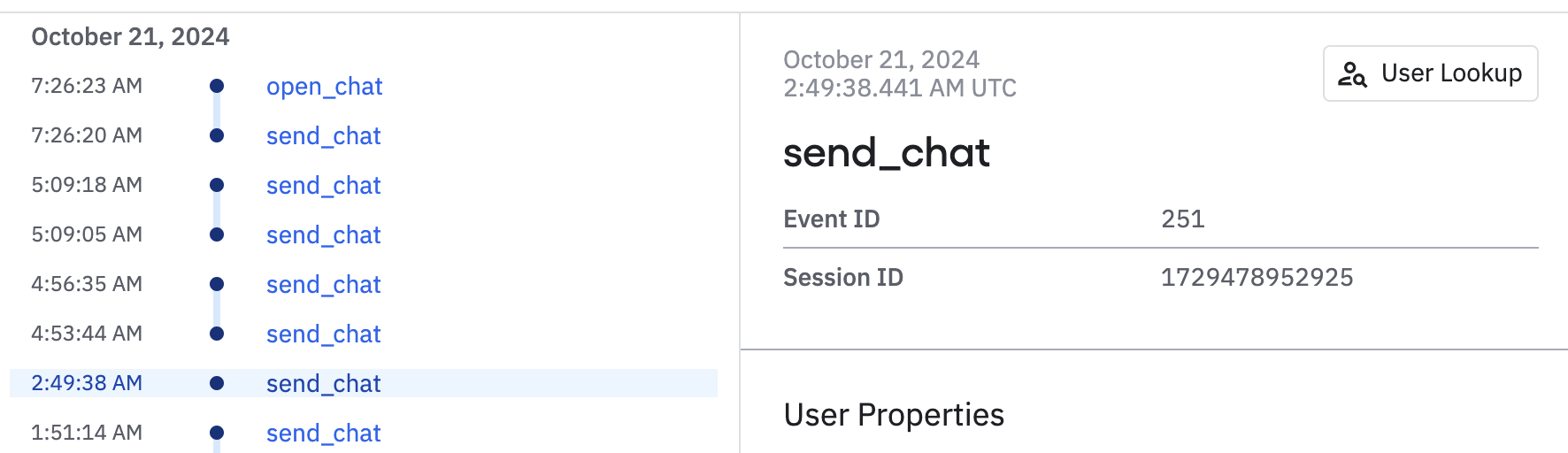Click the timeline dot for 2:49:38 AM
The width and height of the screenshot is (1568, 453).
click(x=217, y=383)
